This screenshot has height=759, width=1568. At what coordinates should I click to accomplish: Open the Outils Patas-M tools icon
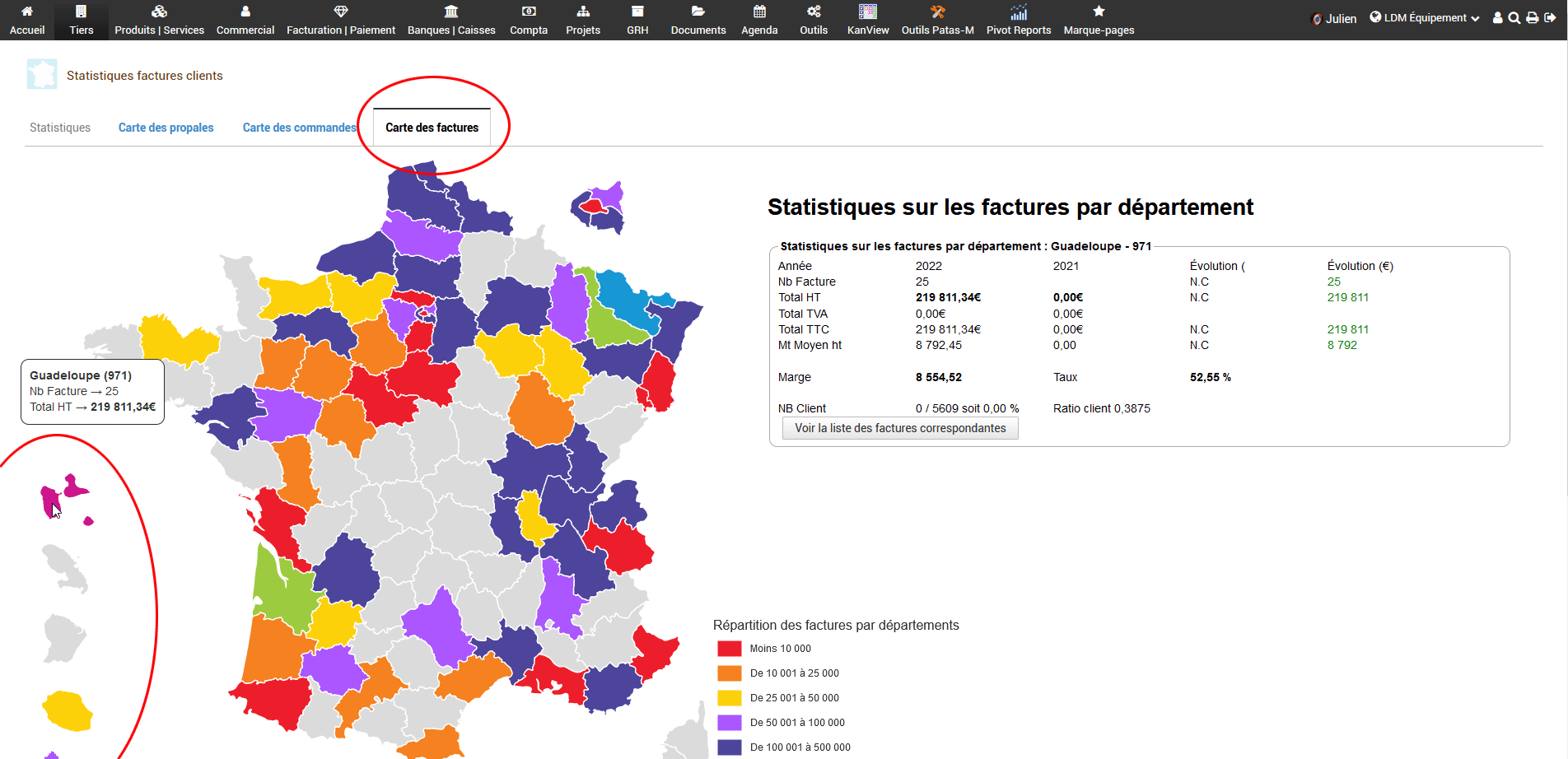937,12
